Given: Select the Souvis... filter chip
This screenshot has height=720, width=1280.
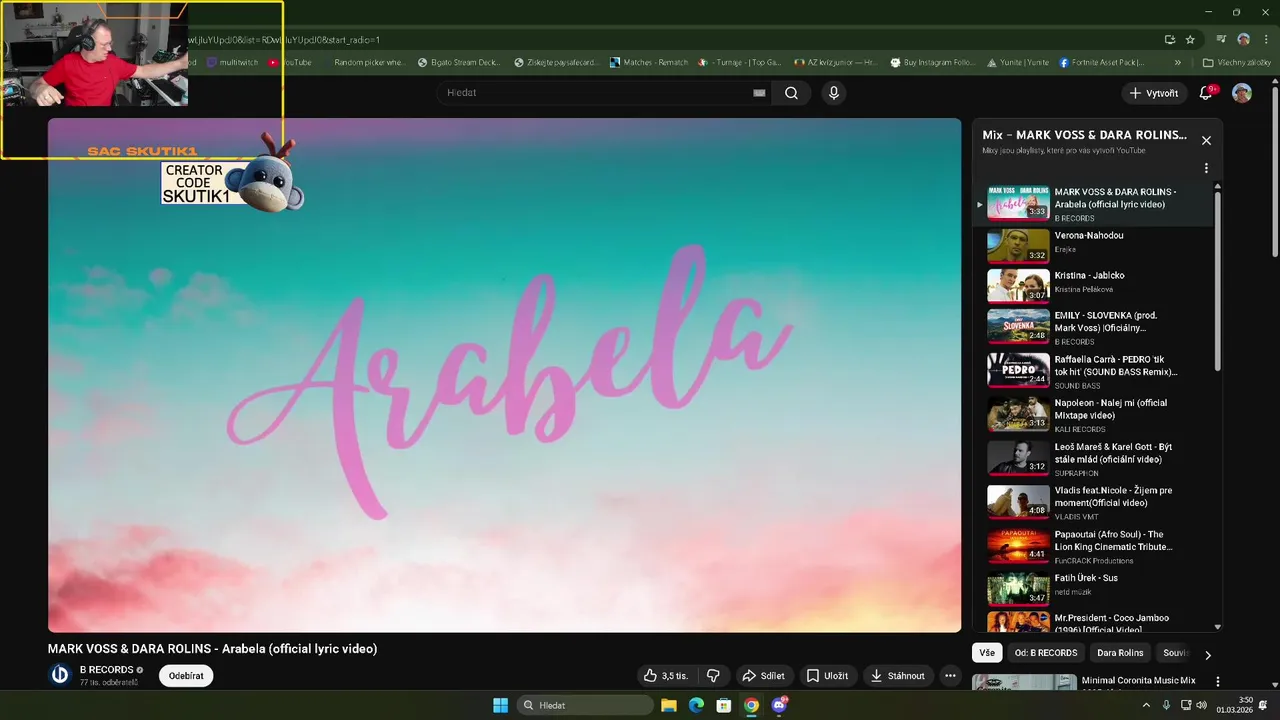Looking at the screenshot, I should [x=1175, y=653].
